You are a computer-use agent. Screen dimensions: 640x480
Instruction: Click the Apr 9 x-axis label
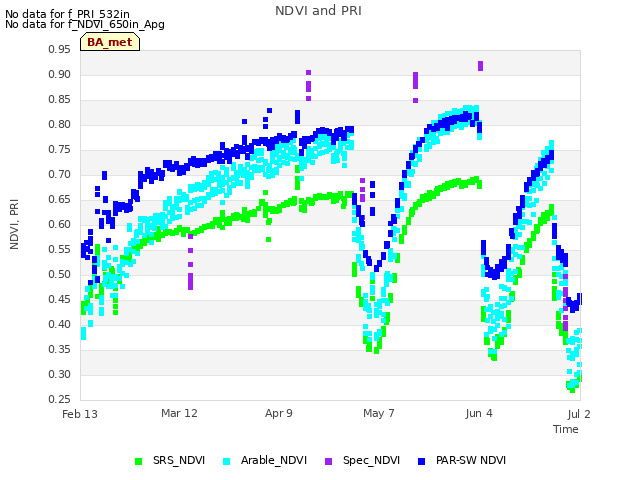(x=279, y=413)
